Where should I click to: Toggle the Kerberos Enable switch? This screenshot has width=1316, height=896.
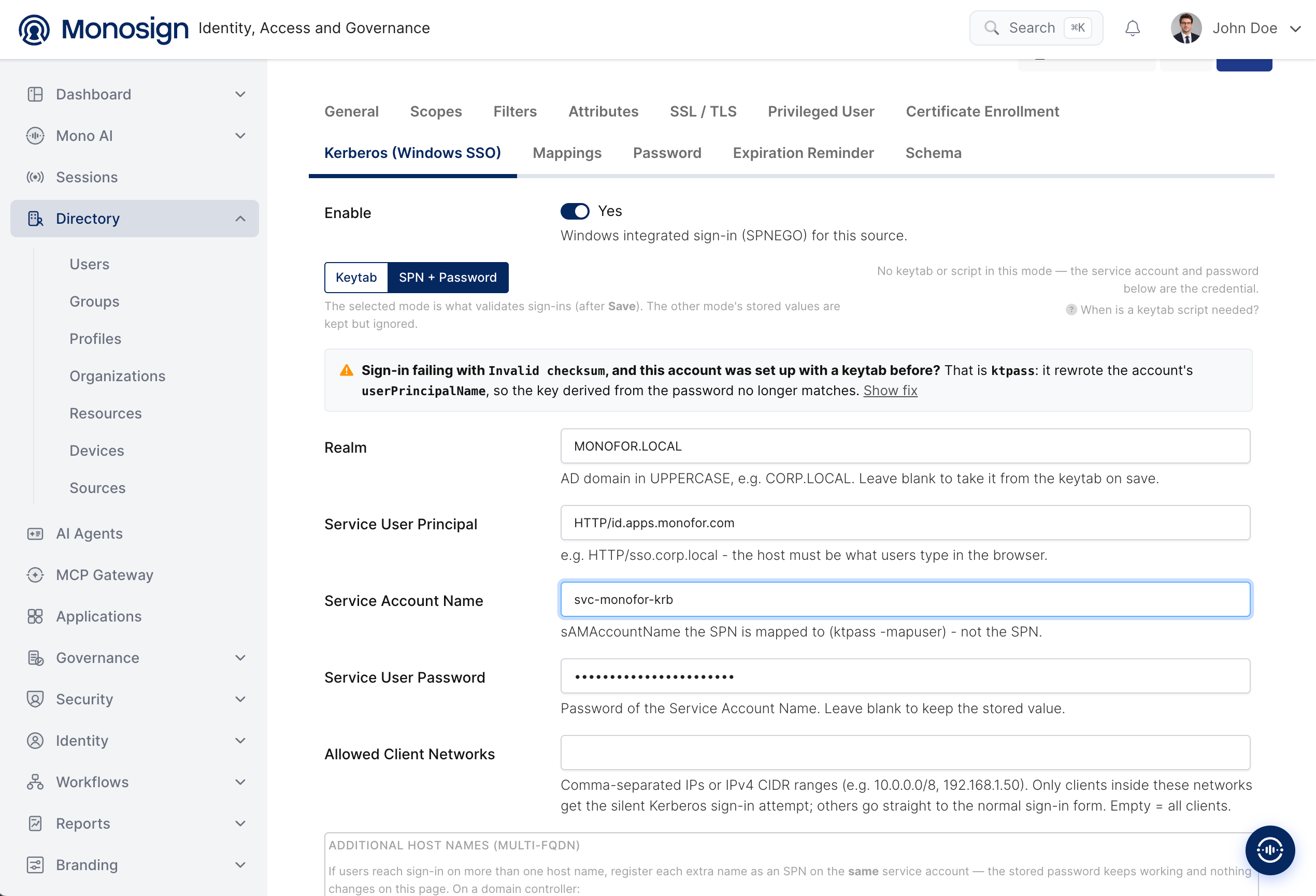[575, 211]
